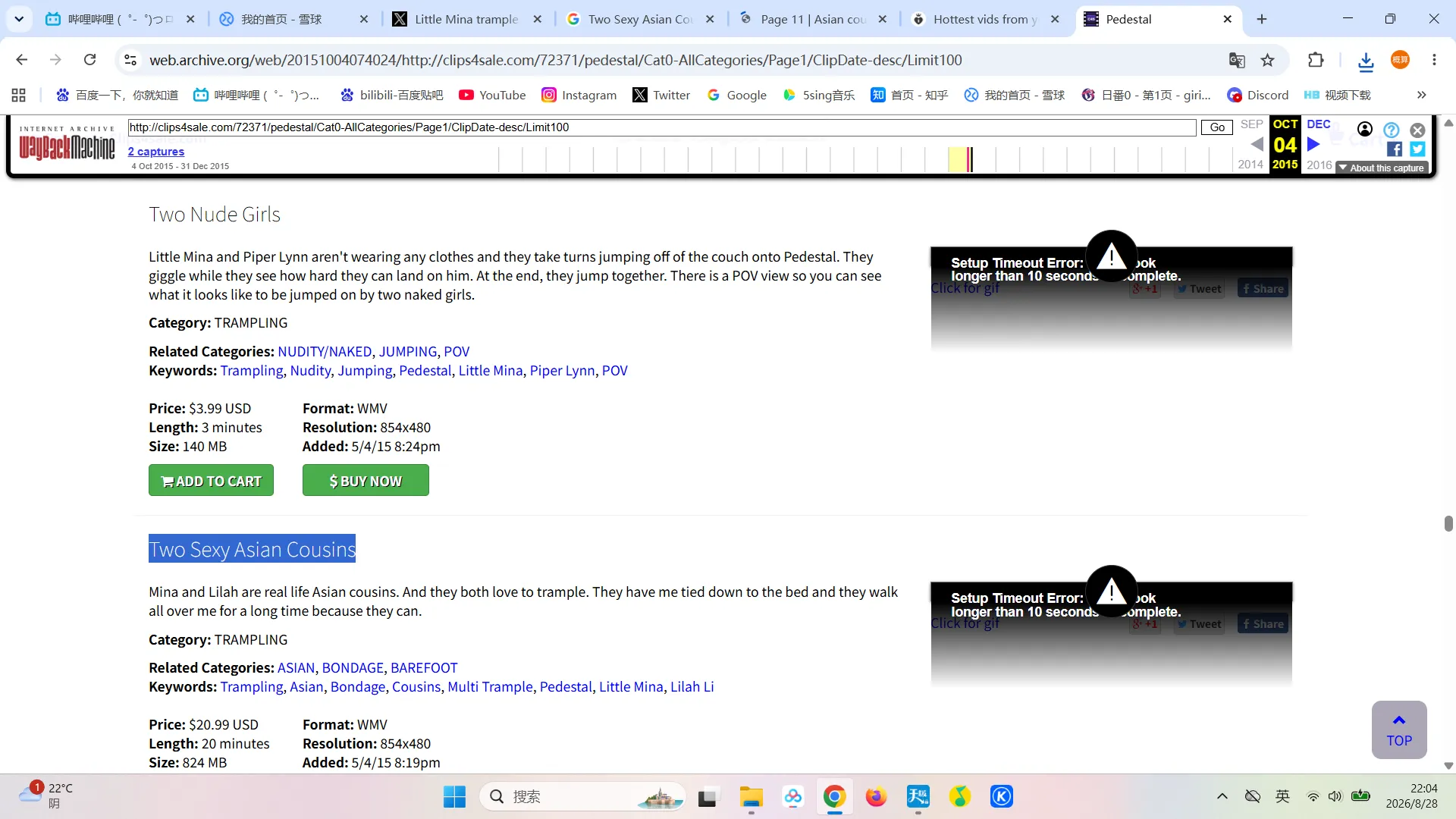Share capture via Wayback Facebook icon
The width and height of the screenshot is (1456, 819).
point(1395,149)
